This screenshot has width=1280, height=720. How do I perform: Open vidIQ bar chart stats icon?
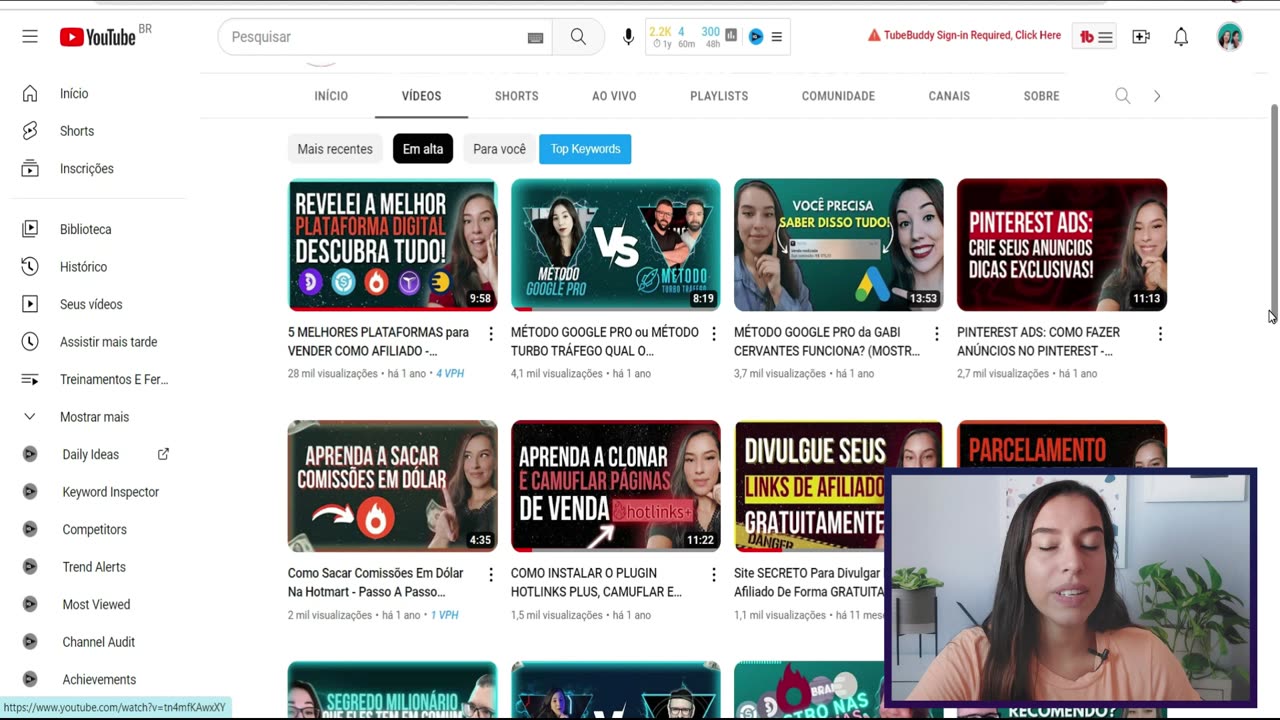click(731, 36)
